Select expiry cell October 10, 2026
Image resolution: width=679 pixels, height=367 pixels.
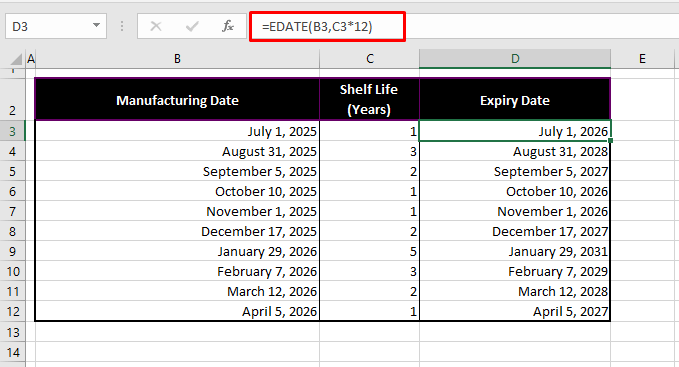coord(515,191)
